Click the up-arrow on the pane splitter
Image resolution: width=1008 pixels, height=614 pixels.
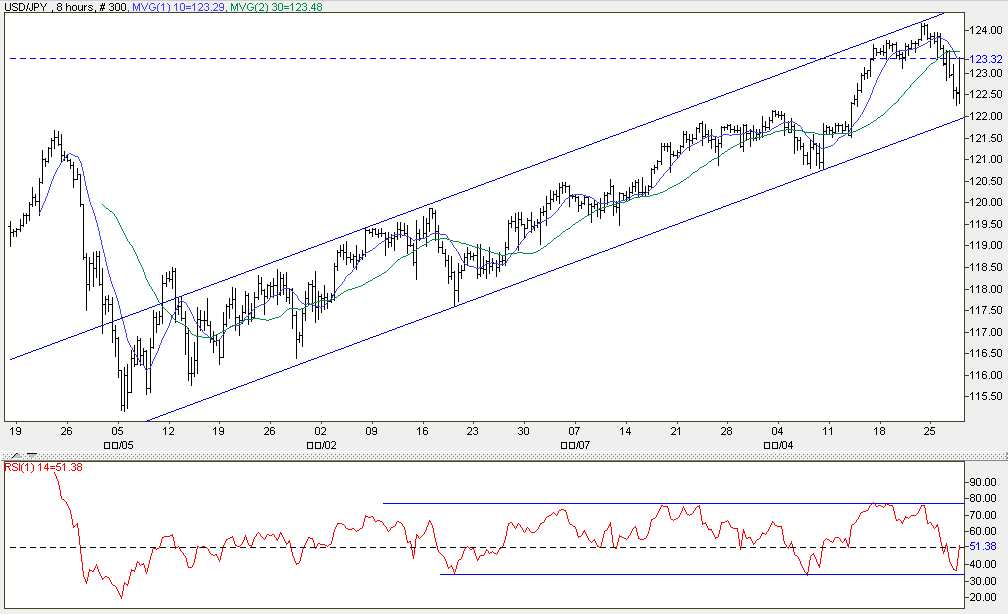tap(15, 455)
